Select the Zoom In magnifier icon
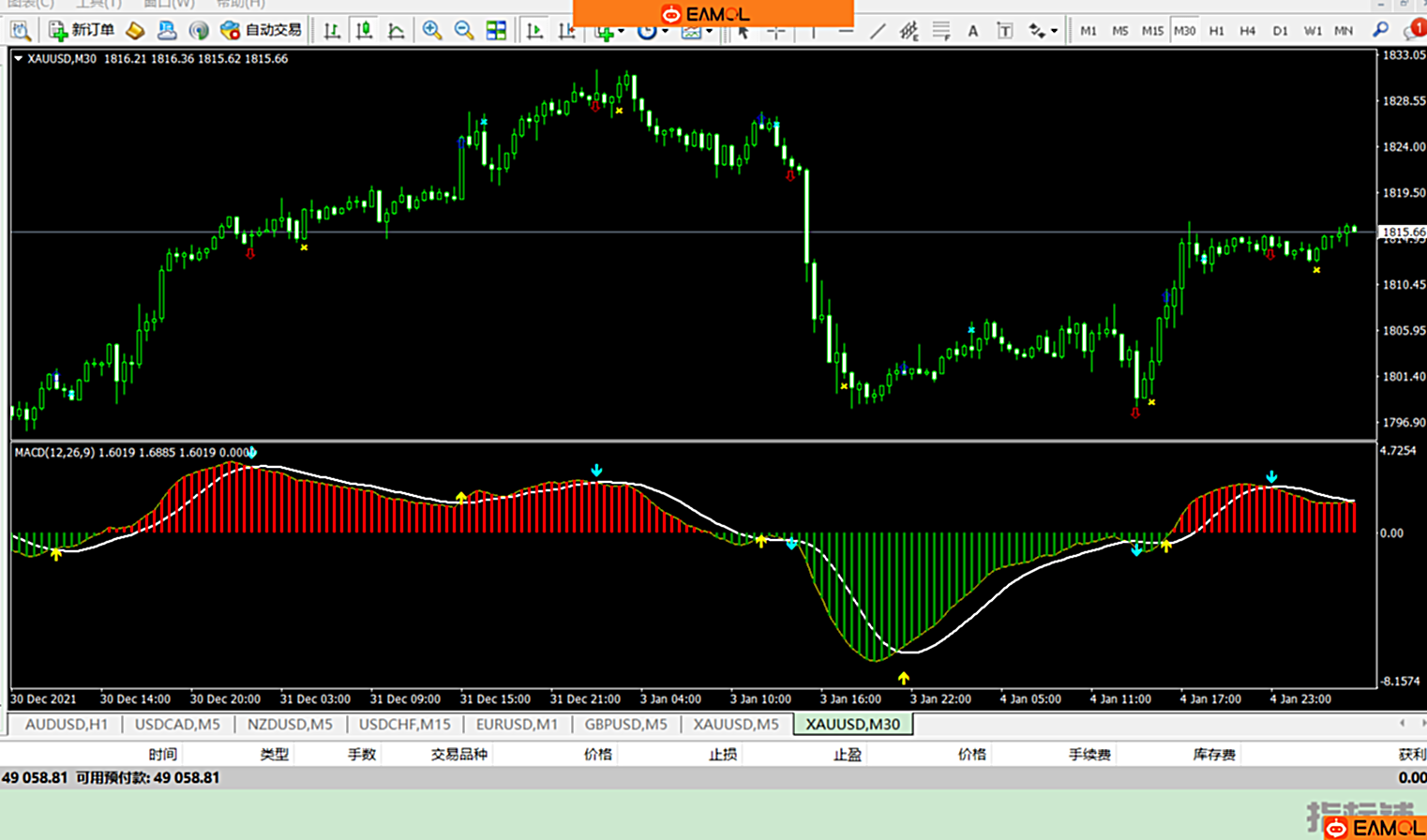The image size is (1427, 840). pyautogui.click(x=431, y=31)
